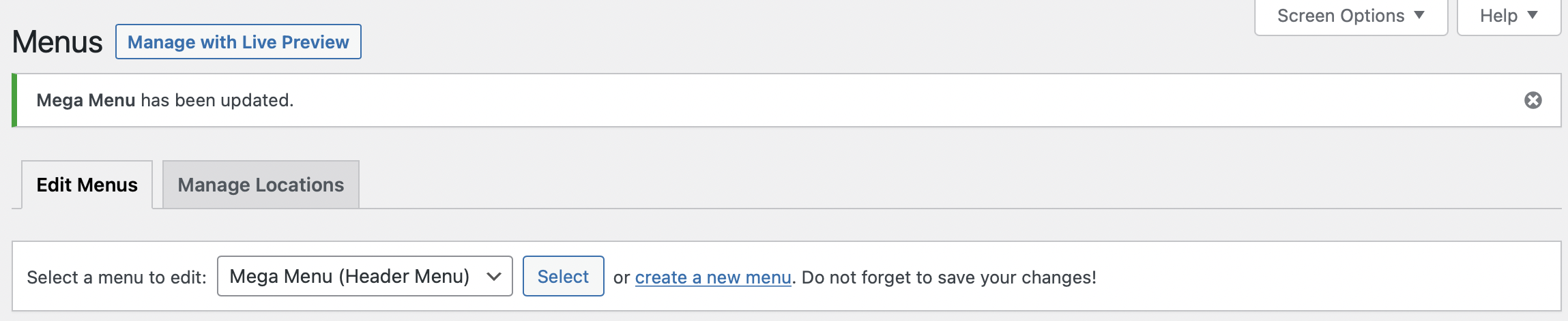Switch to the Manage Locations tab

261,185
